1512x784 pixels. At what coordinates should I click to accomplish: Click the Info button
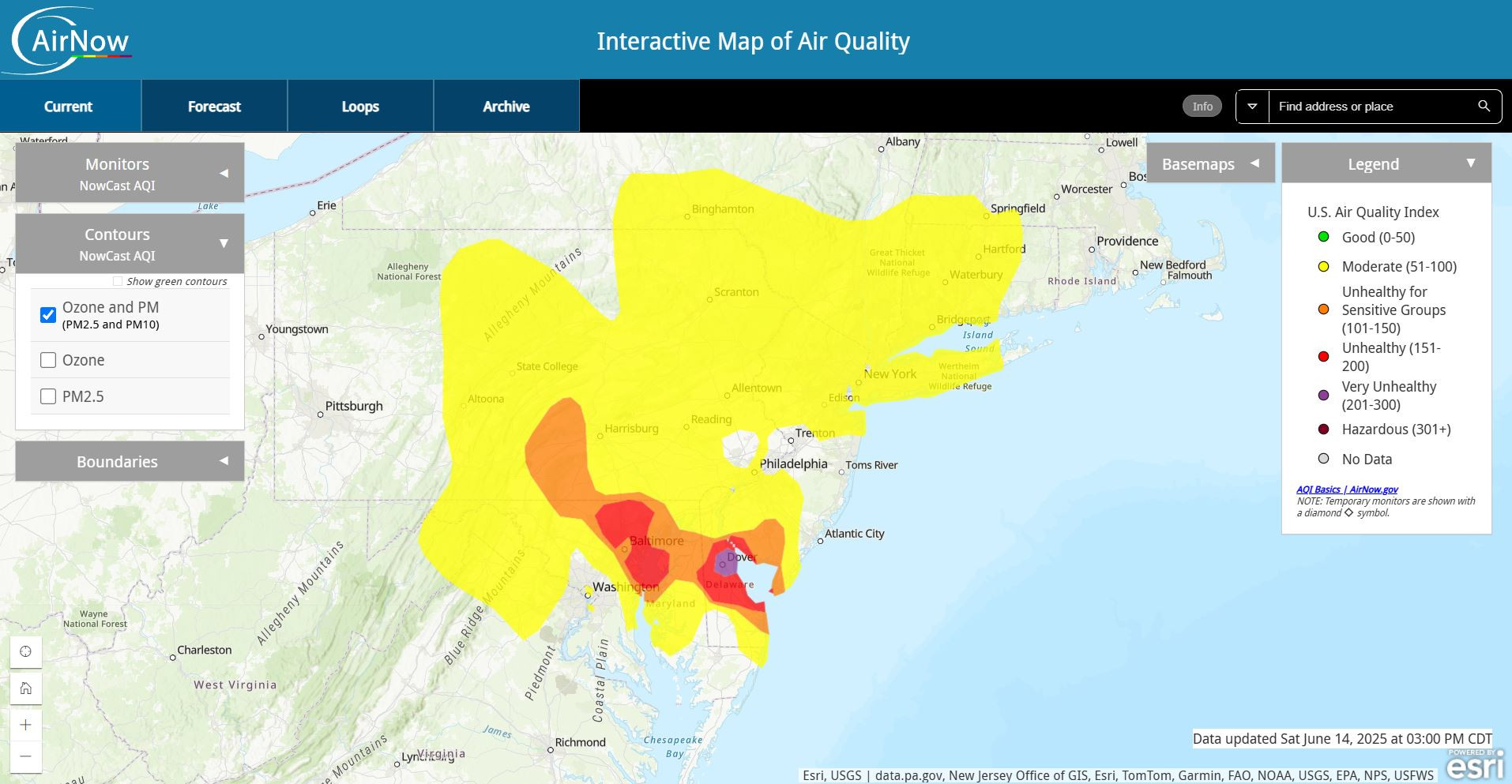coord(1202,106)
